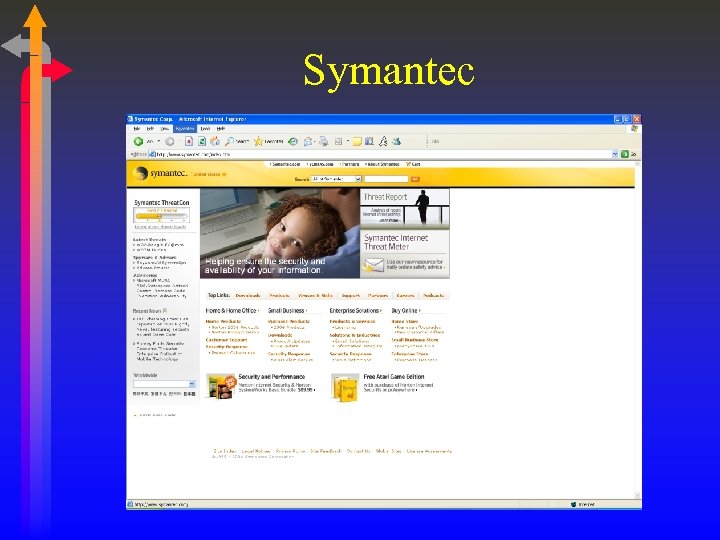This screenshot has height=540, width=720.
Task: Click the Support top link
Action: tap(351, 296)
